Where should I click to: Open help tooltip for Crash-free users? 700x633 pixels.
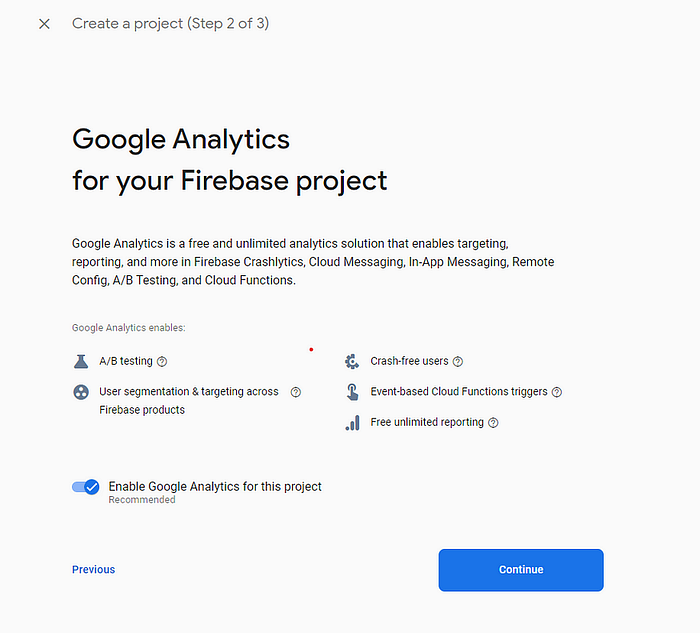(x=458, y=361)
